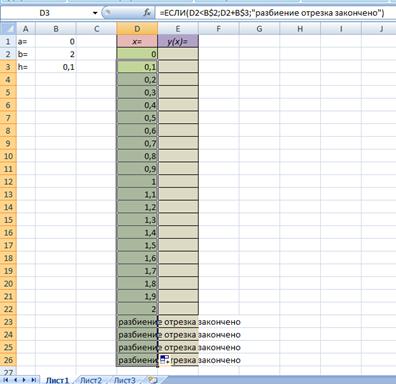The width and height of the screenshot is (396, 384).
Task: Open the Name Box dropdown arrow
Action: coord(95,13)
